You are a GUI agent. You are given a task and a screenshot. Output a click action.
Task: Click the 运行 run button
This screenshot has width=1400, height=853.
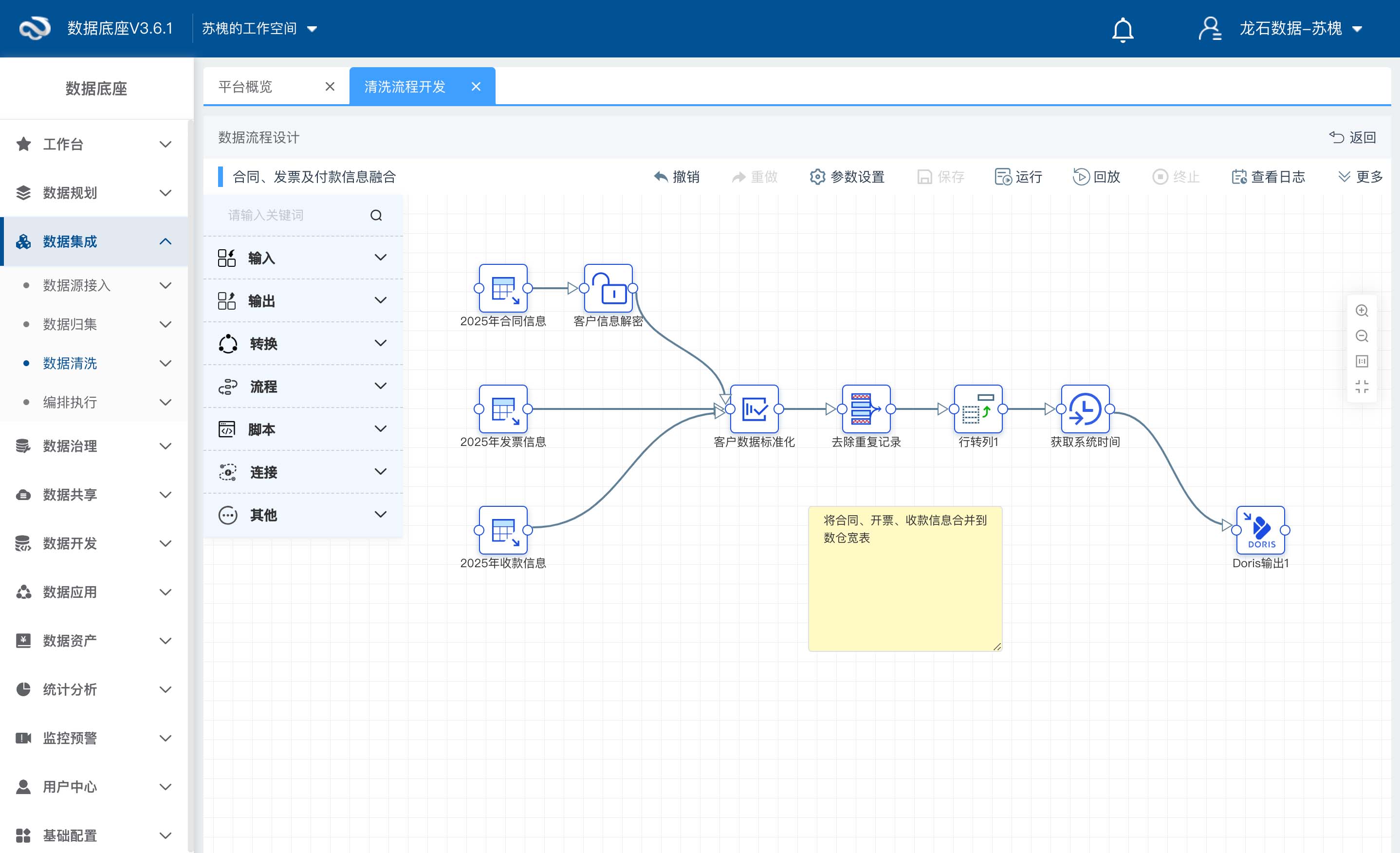[1018, 177]
